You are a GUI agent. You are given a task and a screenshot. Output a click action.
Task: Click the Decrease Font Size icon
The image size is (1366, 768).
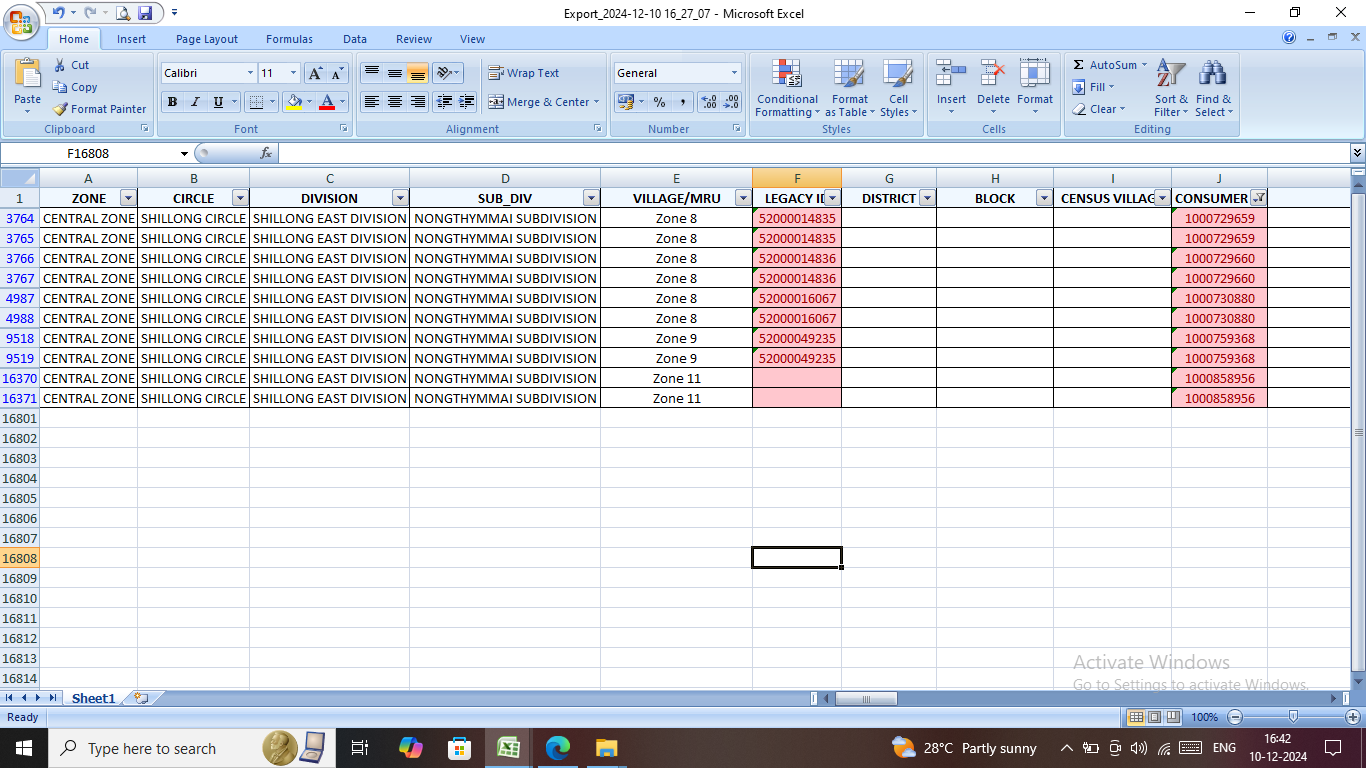338,73
